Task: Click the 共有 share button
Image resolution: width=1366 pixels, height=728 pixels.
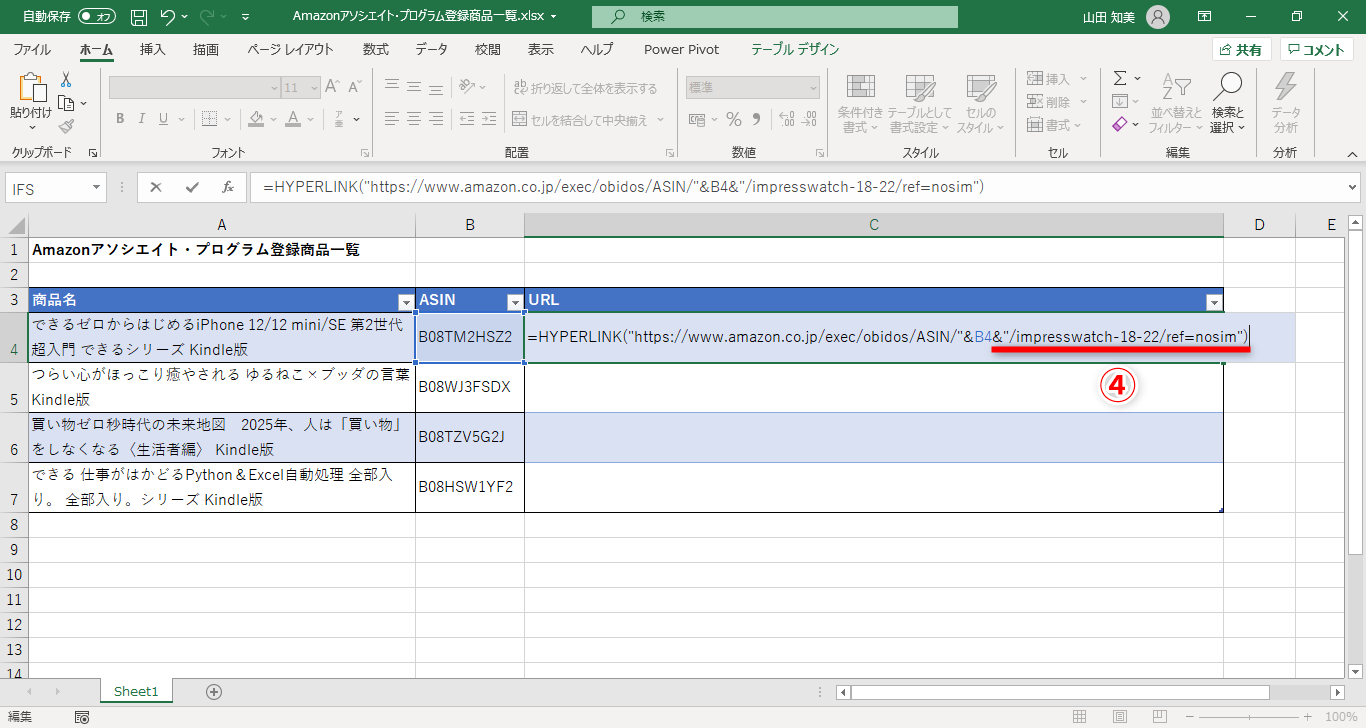Action: point(1241,50)
